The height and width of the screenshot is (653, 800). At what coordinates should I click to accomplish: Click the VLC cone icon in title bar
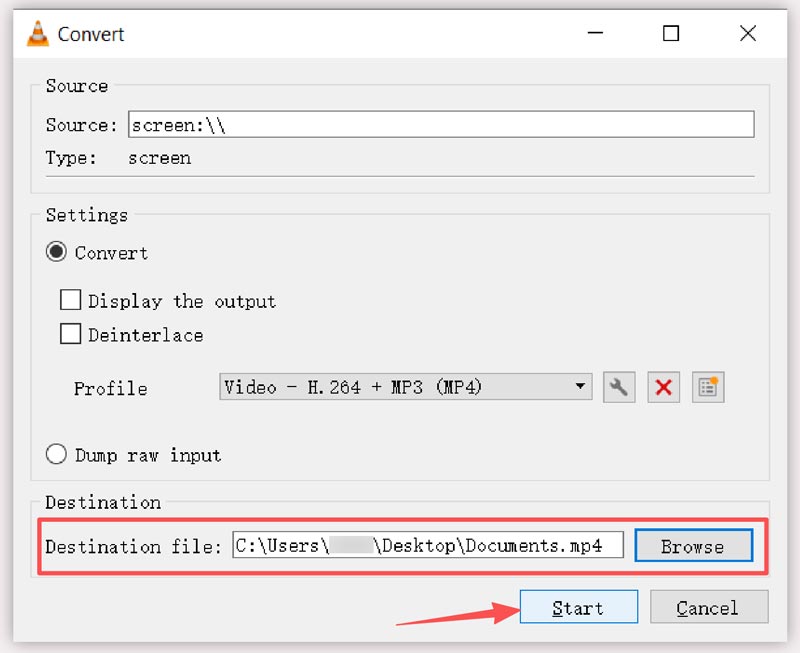click(37, 34)
